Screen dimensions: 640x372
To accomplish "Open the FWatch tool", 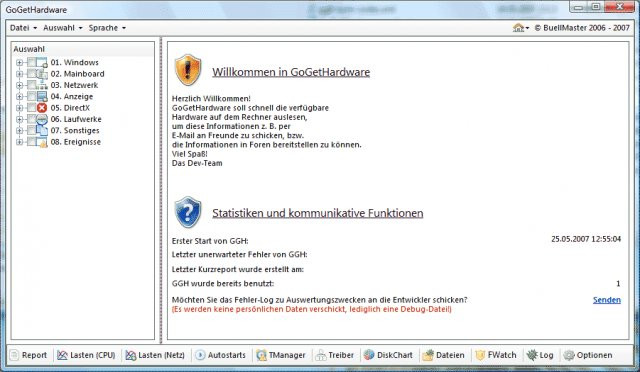I will (496, 355).
